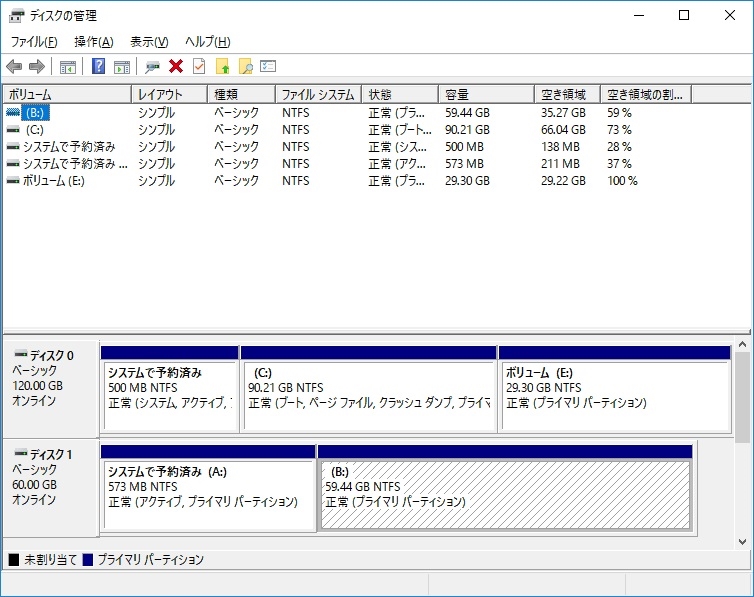Click the yellow folder with magnifier icon
Screen dimensions: 754x597
[x=245, y=67]
